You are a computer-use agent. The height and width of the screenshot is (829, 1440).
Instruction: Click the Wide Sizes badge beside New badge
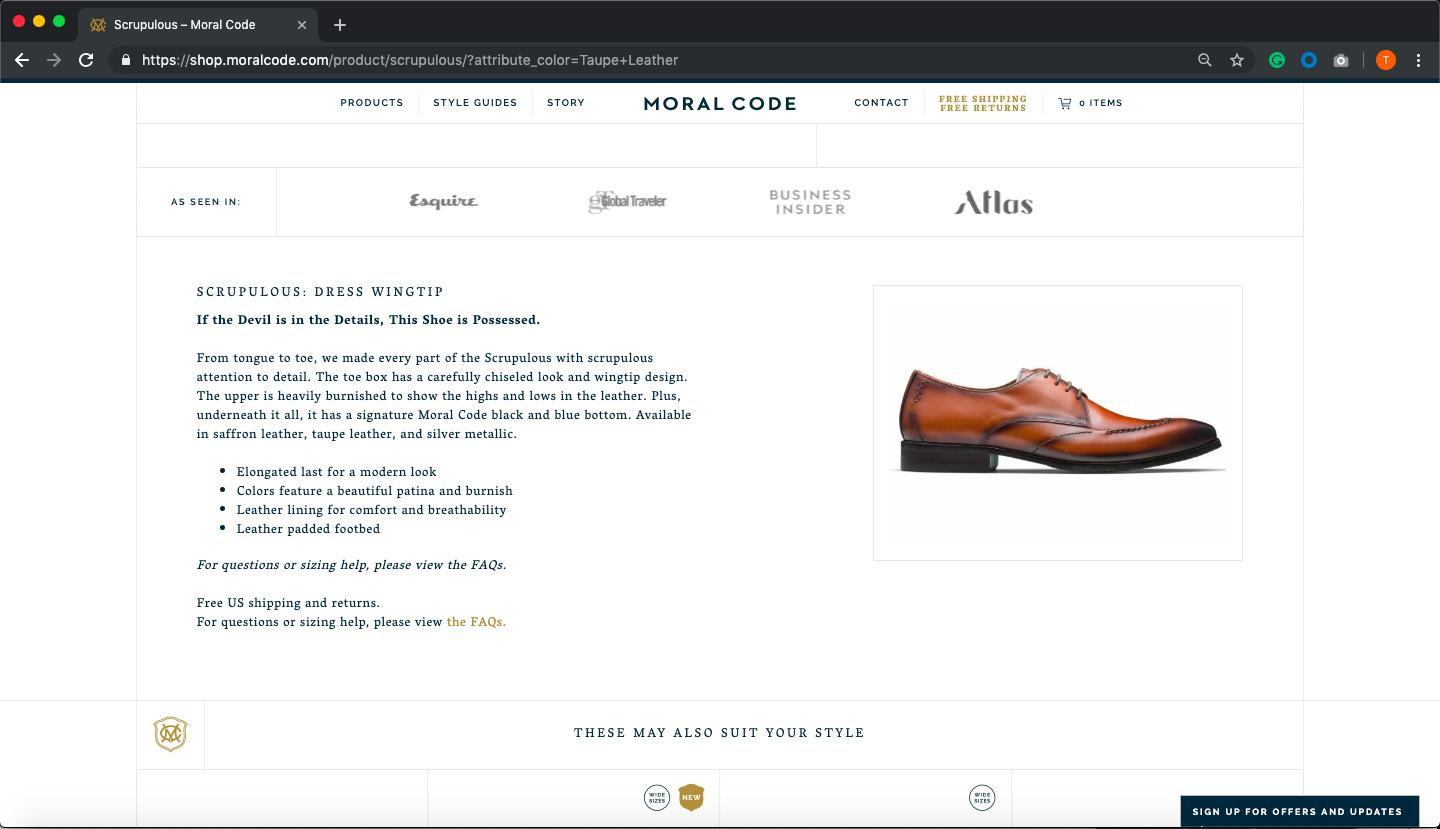(x=657, y=798)
